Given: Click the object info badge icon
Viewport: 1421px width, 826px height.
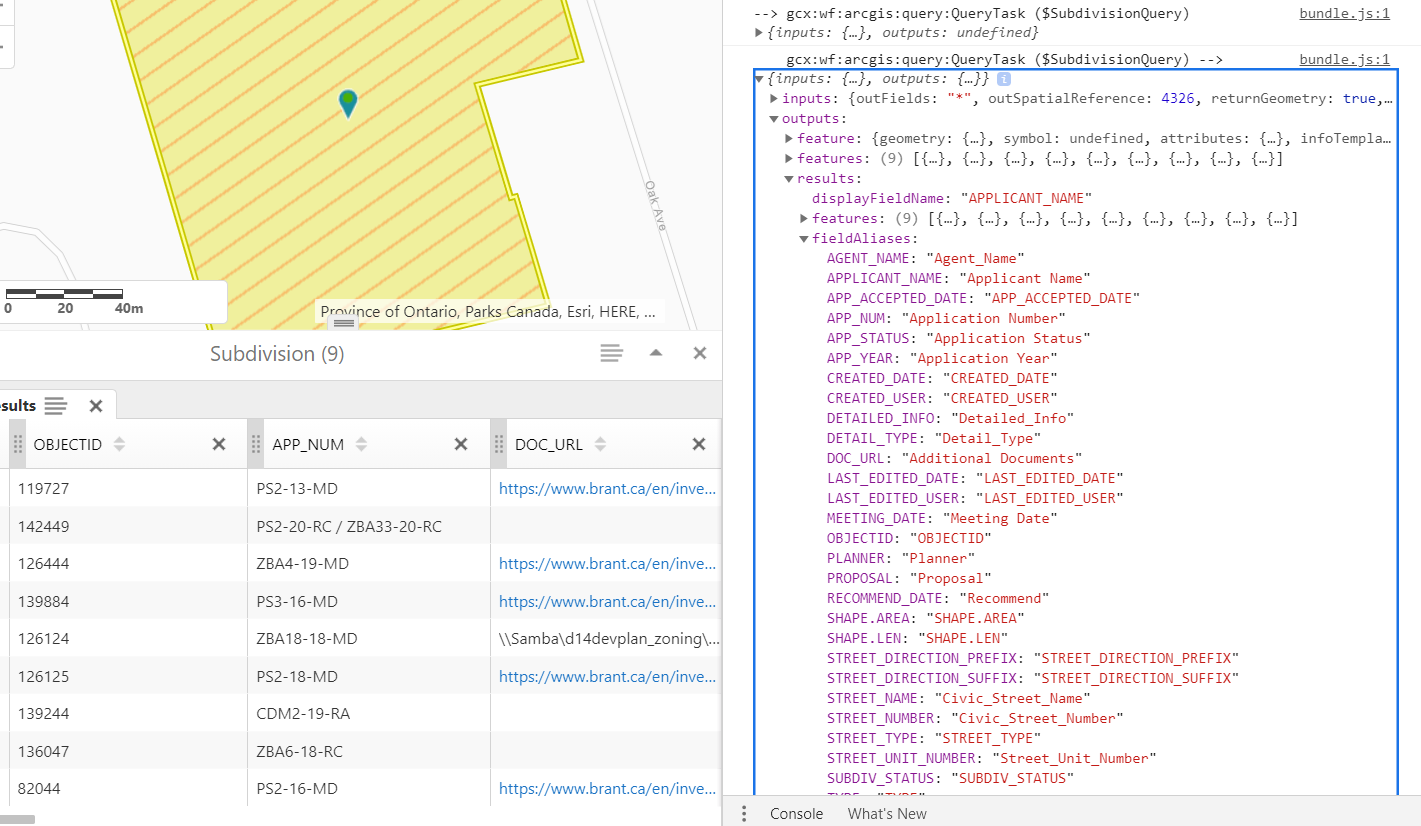Looking at the screenshot, I should click(x=1003, y=79).
